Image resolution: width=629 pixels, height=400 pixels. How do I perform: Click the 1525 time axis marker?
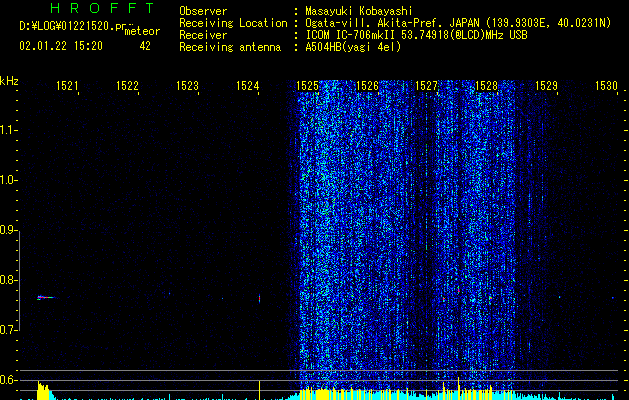point(307,86)
